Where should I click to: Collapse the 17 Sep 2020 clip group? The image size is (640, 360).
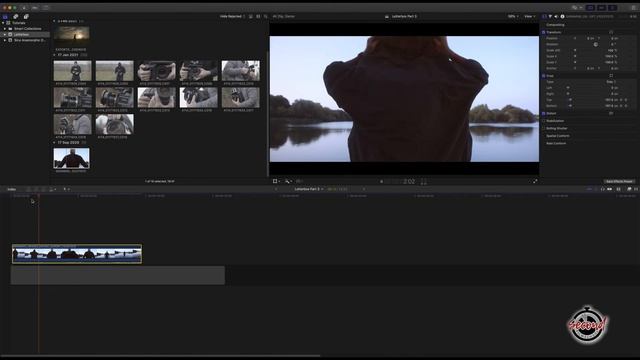click(x=54, y=142)
